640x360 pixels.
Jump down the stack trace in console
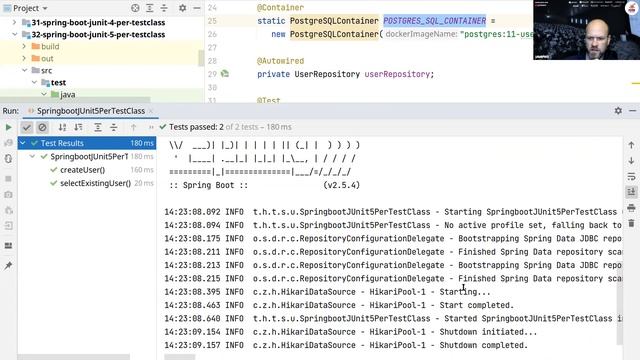[x=631, y=161]
